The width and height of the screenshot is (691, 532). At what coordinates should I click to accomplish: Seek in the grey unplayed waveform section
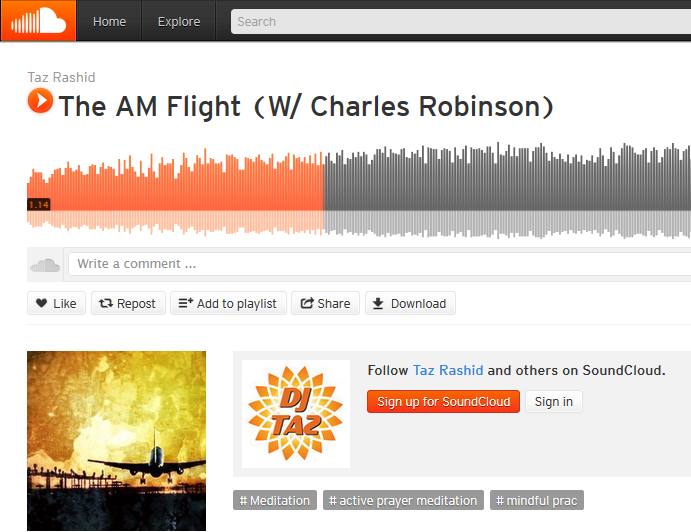pyautogui.click(x=507, y=190)
